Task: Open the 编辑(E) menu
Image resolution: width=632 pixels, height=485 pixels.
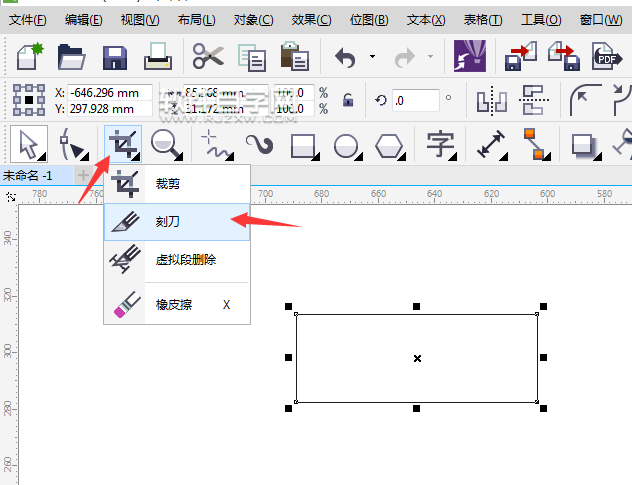Action: (83, 19)
